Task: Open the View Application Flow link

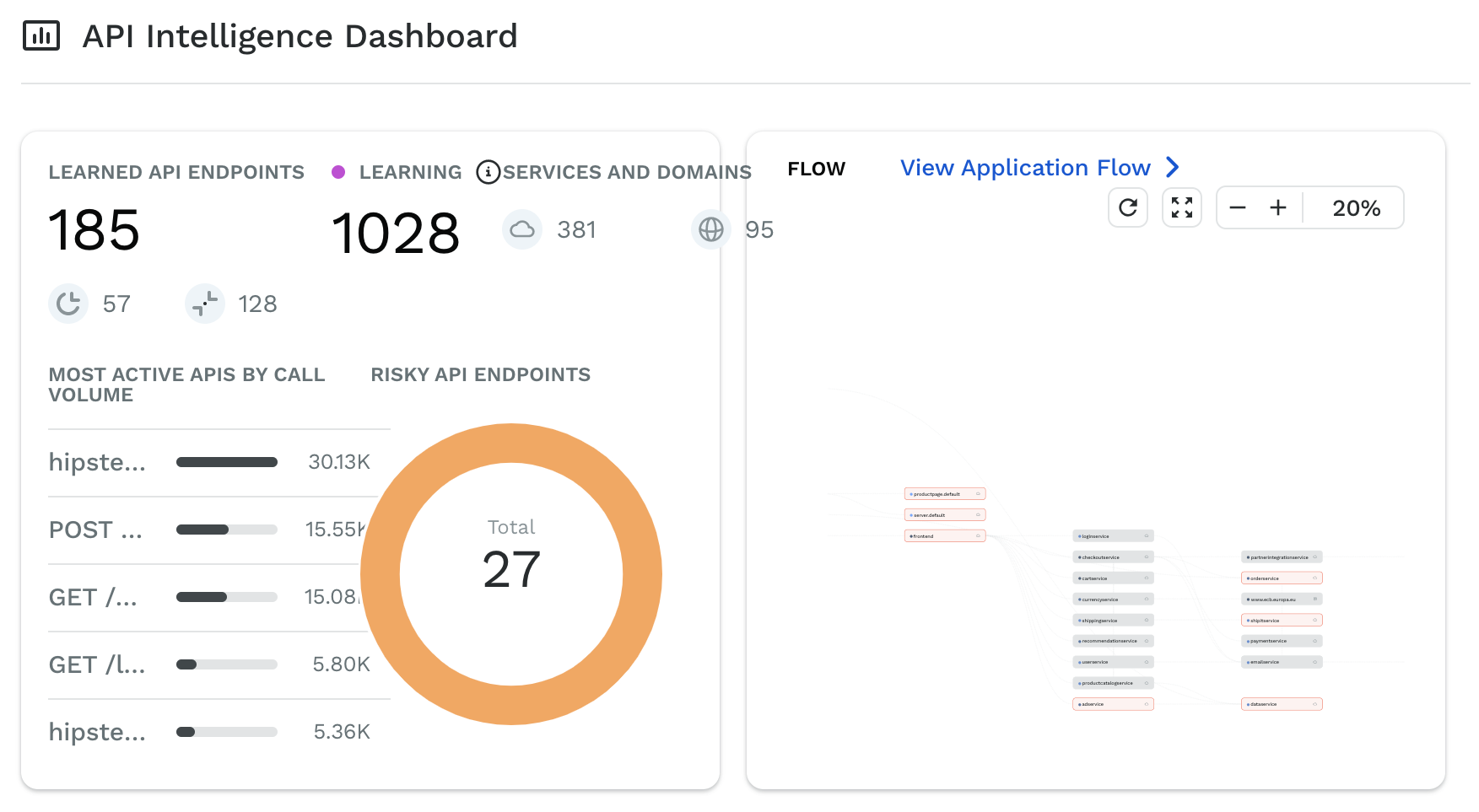Action: coord(1025,168)
